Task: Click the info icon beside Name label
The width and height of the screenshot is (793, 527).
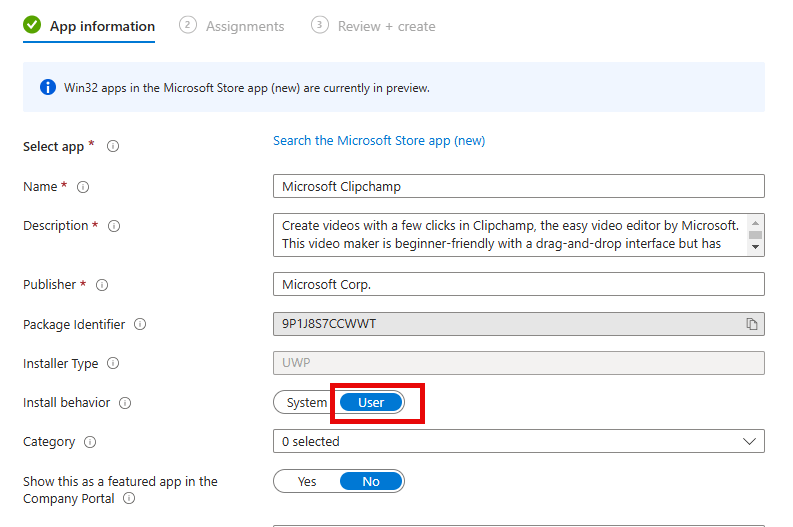Action: (x=83, y=187)
